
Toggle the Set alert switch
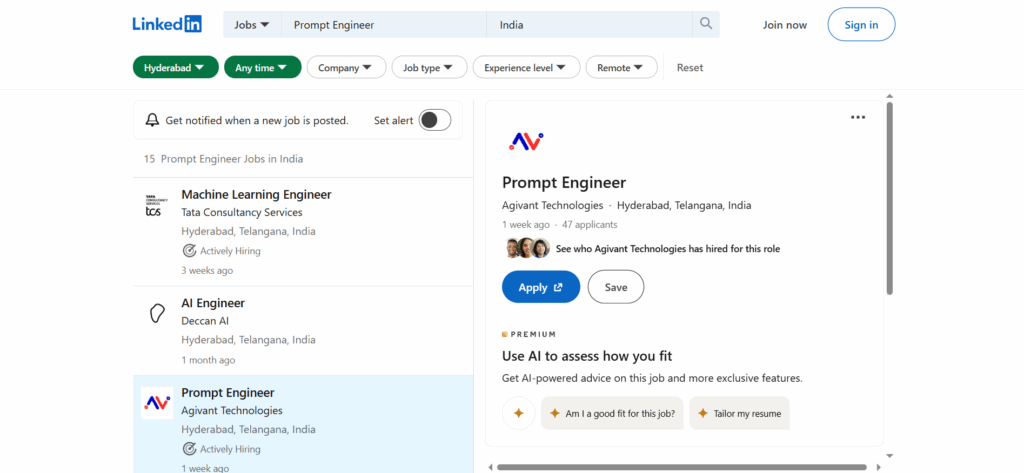pyautogui.click(x=434, y=120)
